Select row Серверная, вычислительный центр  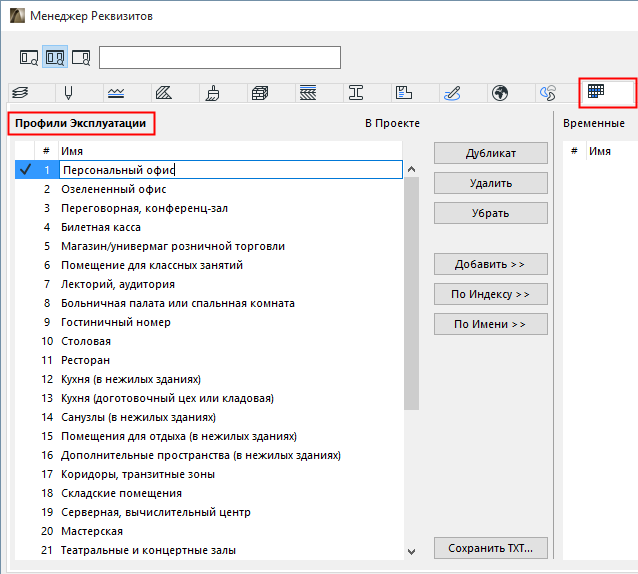pyautogui.click(x=208, y=512)
